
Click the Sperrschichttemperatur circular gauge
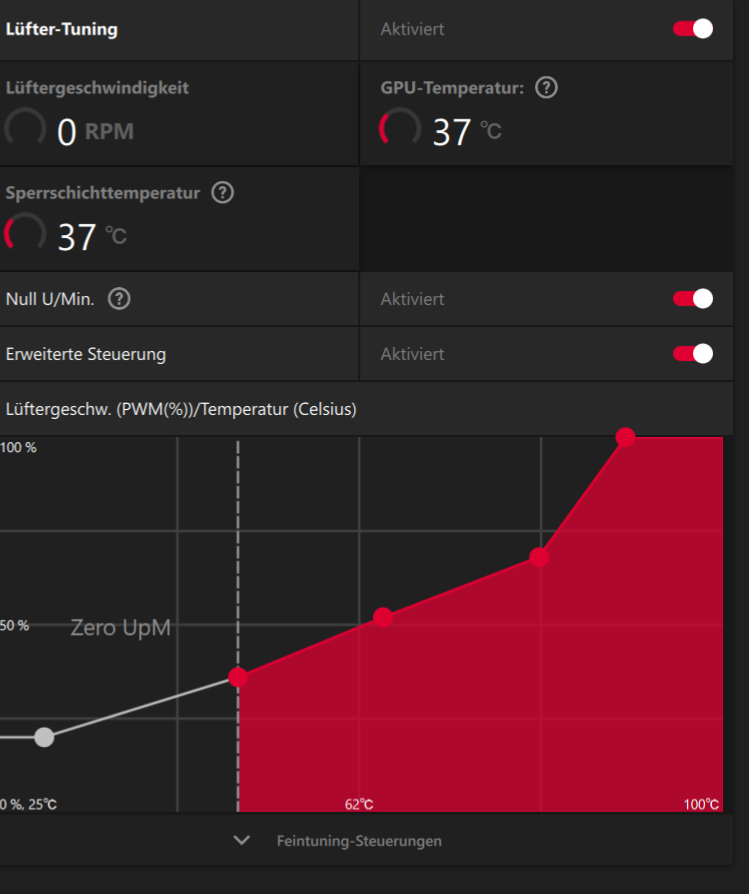[25, 233]
